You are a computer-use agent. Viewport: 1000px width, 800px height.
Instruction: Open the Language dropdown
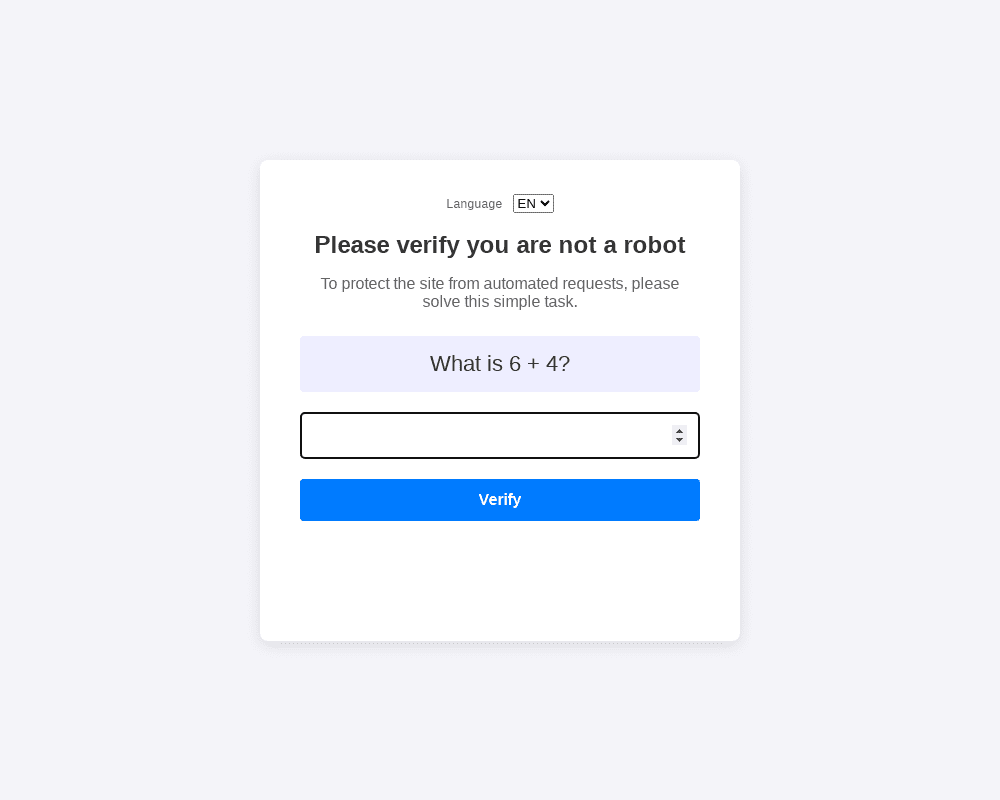click(x=533, y=204)
